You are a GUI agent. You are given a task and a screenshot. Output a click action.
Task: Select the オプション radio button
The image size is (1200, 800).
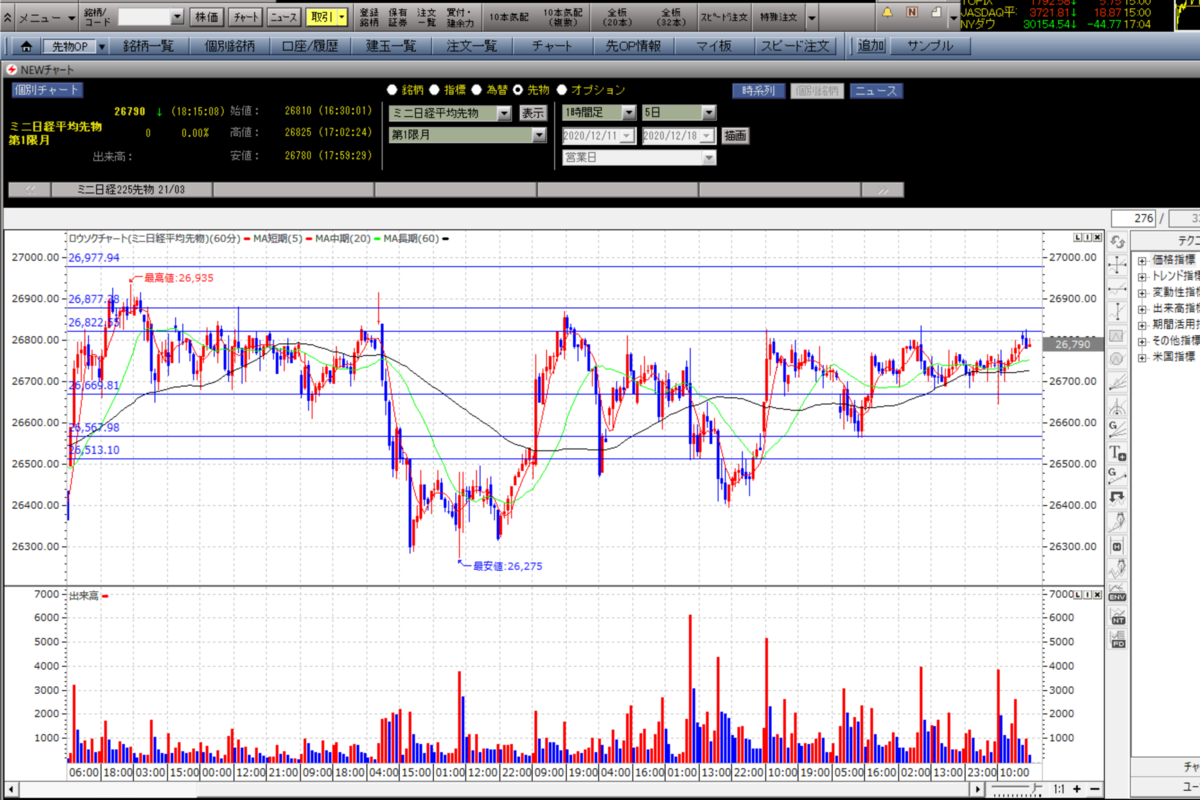(x=561, y=90)
